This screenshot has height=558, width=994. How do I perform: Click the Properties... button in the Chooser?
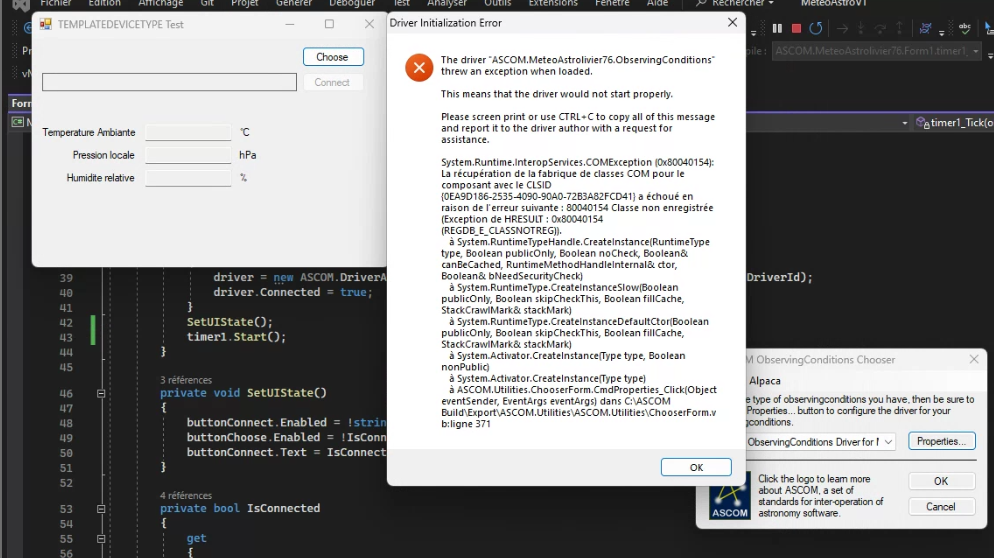(941, 441)
